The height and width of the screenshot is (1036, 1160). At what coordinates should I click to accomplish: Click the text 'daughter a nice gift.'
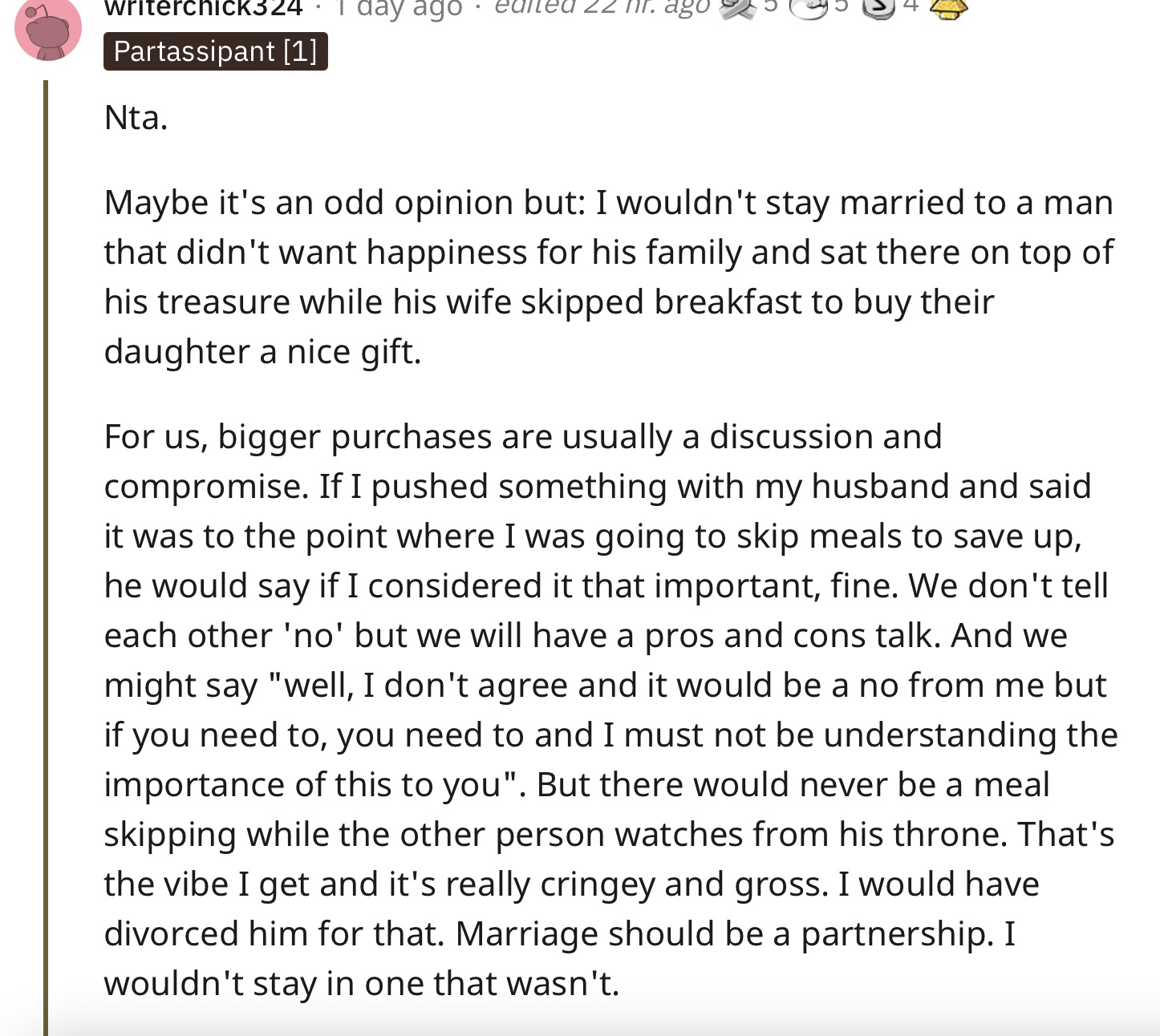point(262,352)
